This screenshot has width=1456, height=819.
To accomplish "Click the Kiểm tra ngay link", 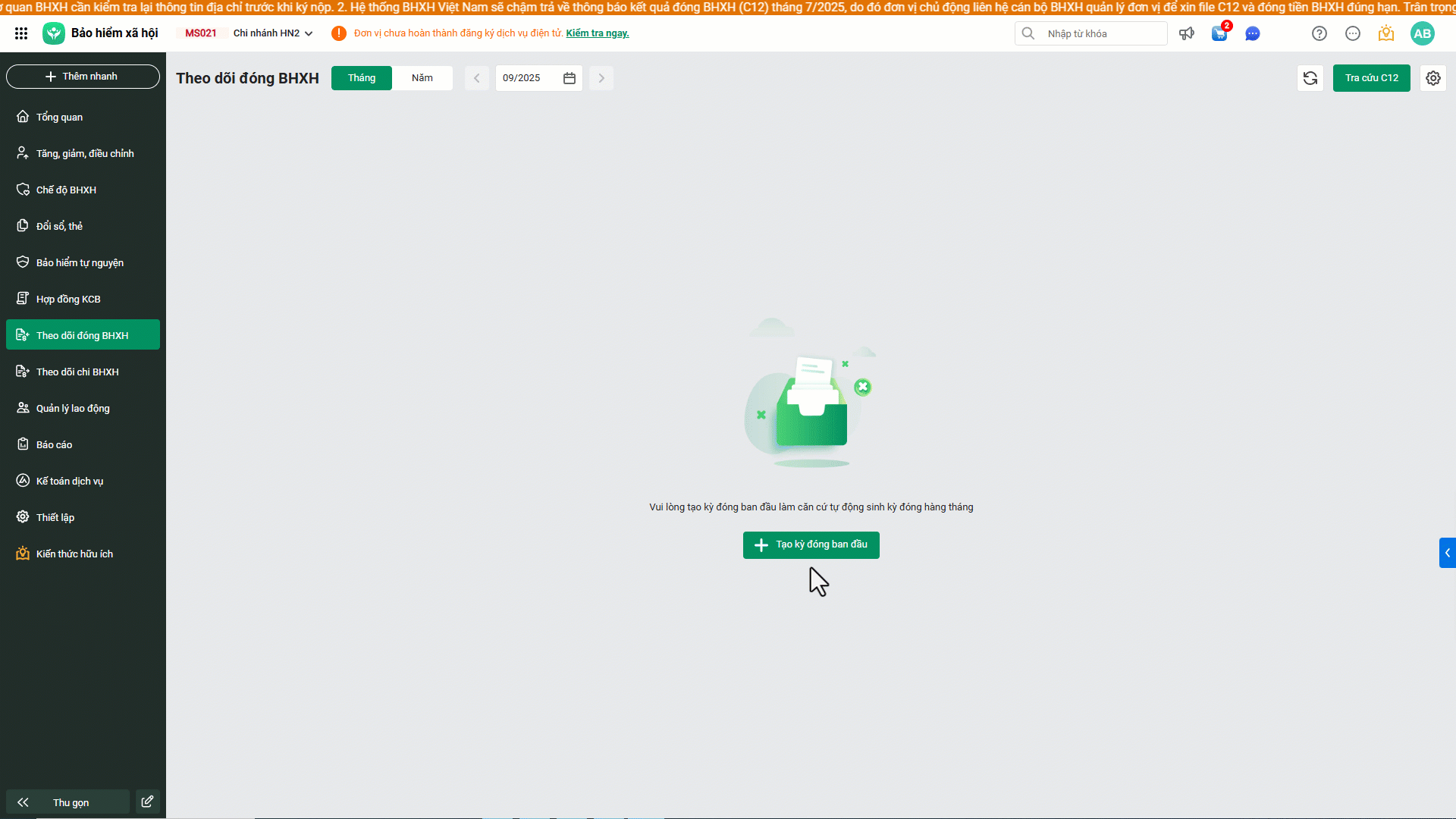I will (598, 33).
